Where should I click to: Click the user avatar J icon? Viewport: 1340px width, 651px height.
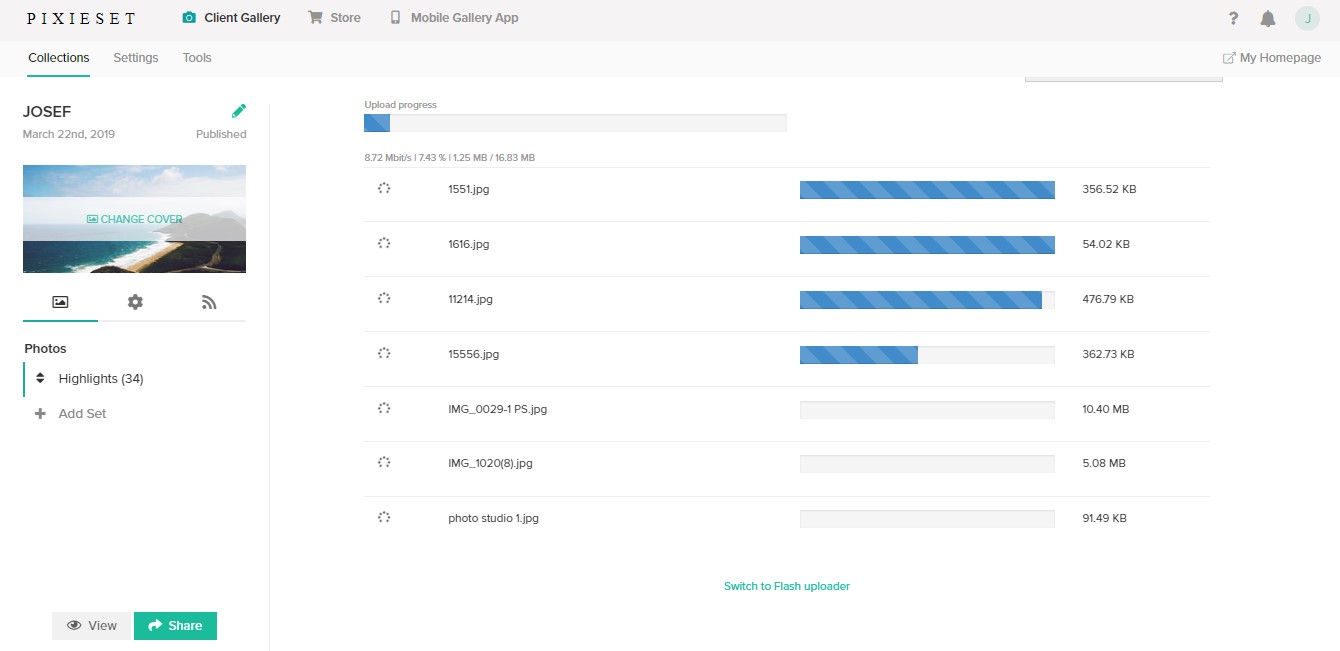coord(1307,18)
